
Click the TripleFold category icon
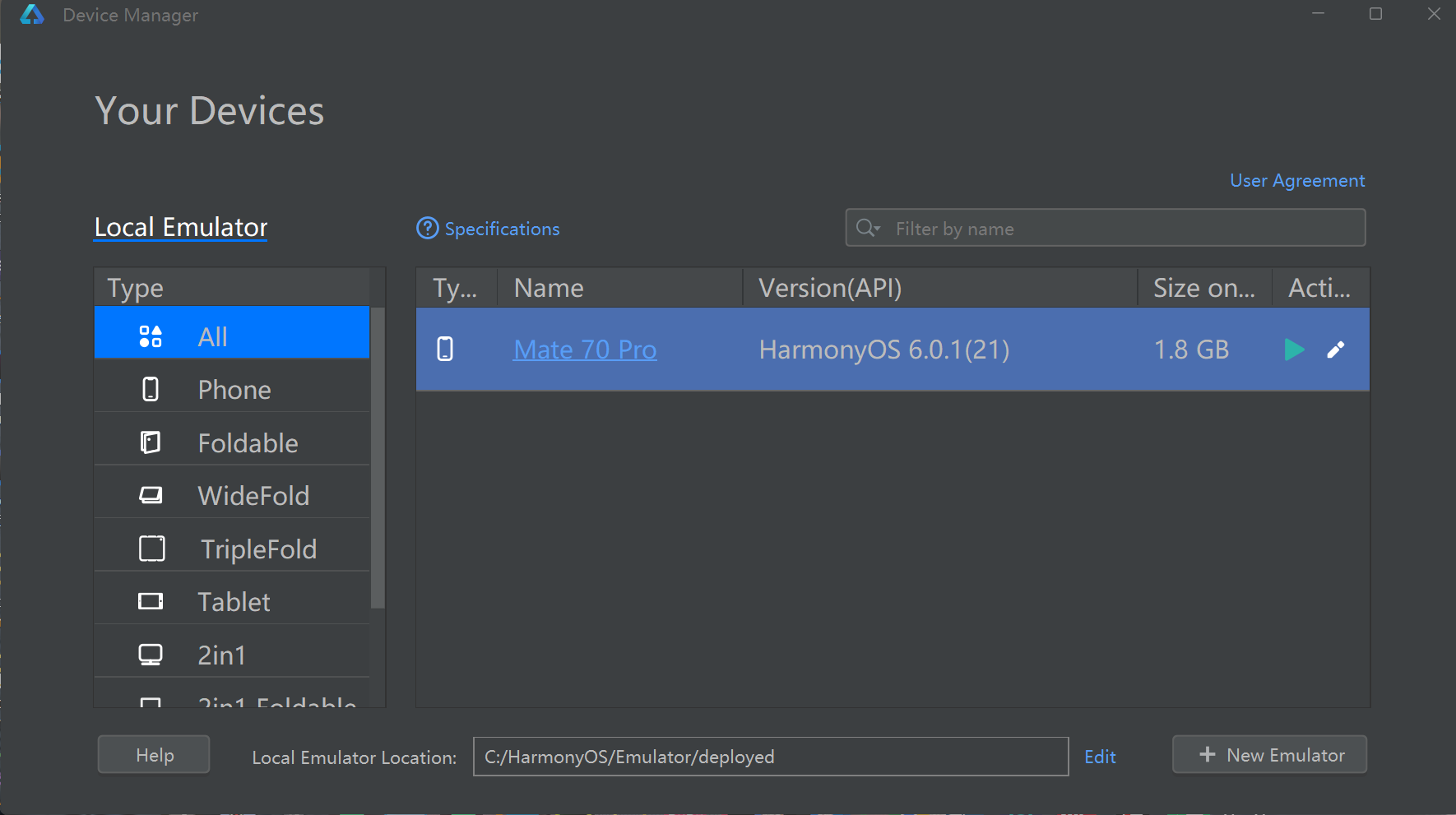pos(152,549)
